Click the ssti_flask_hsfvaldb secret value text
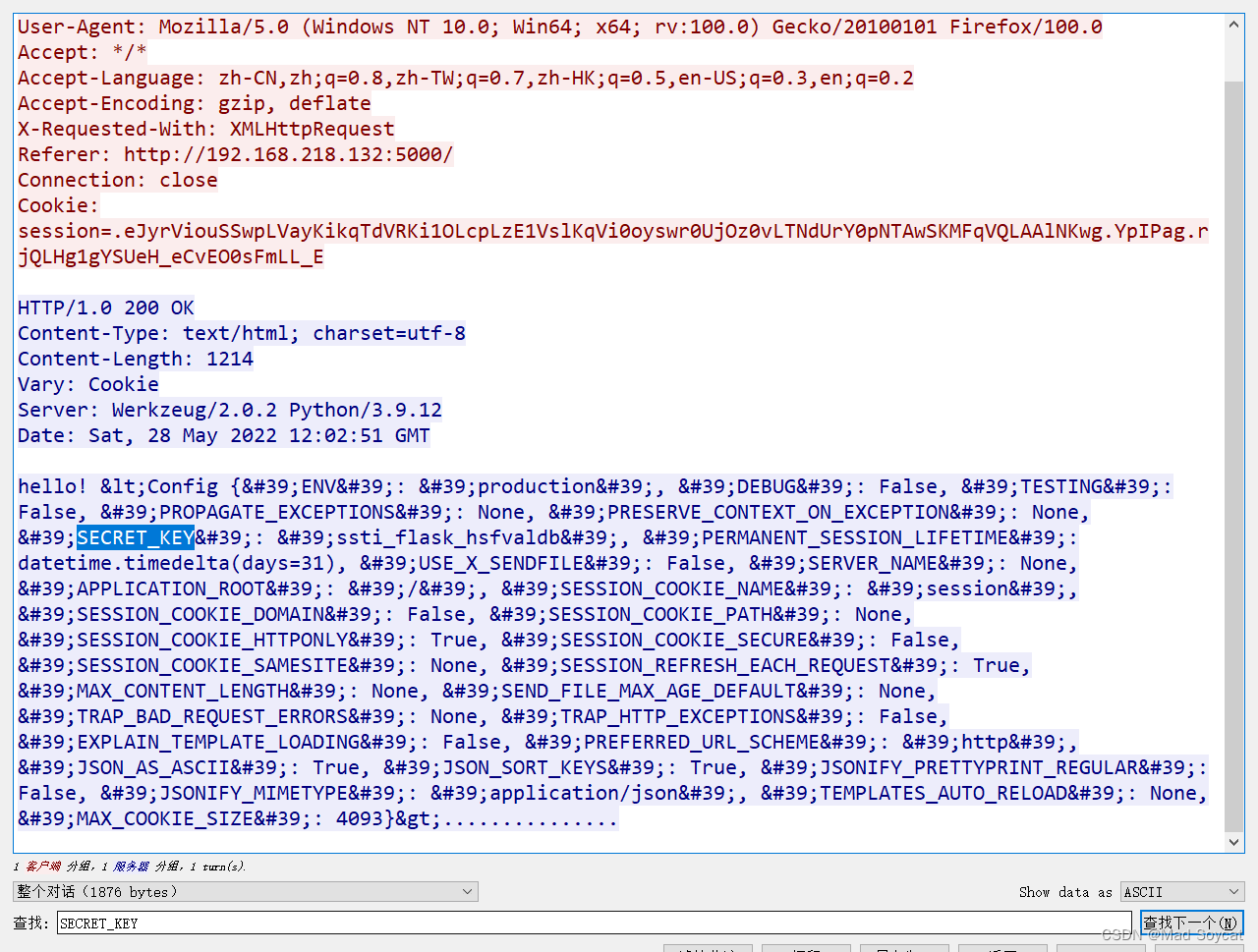 (448, 537)
